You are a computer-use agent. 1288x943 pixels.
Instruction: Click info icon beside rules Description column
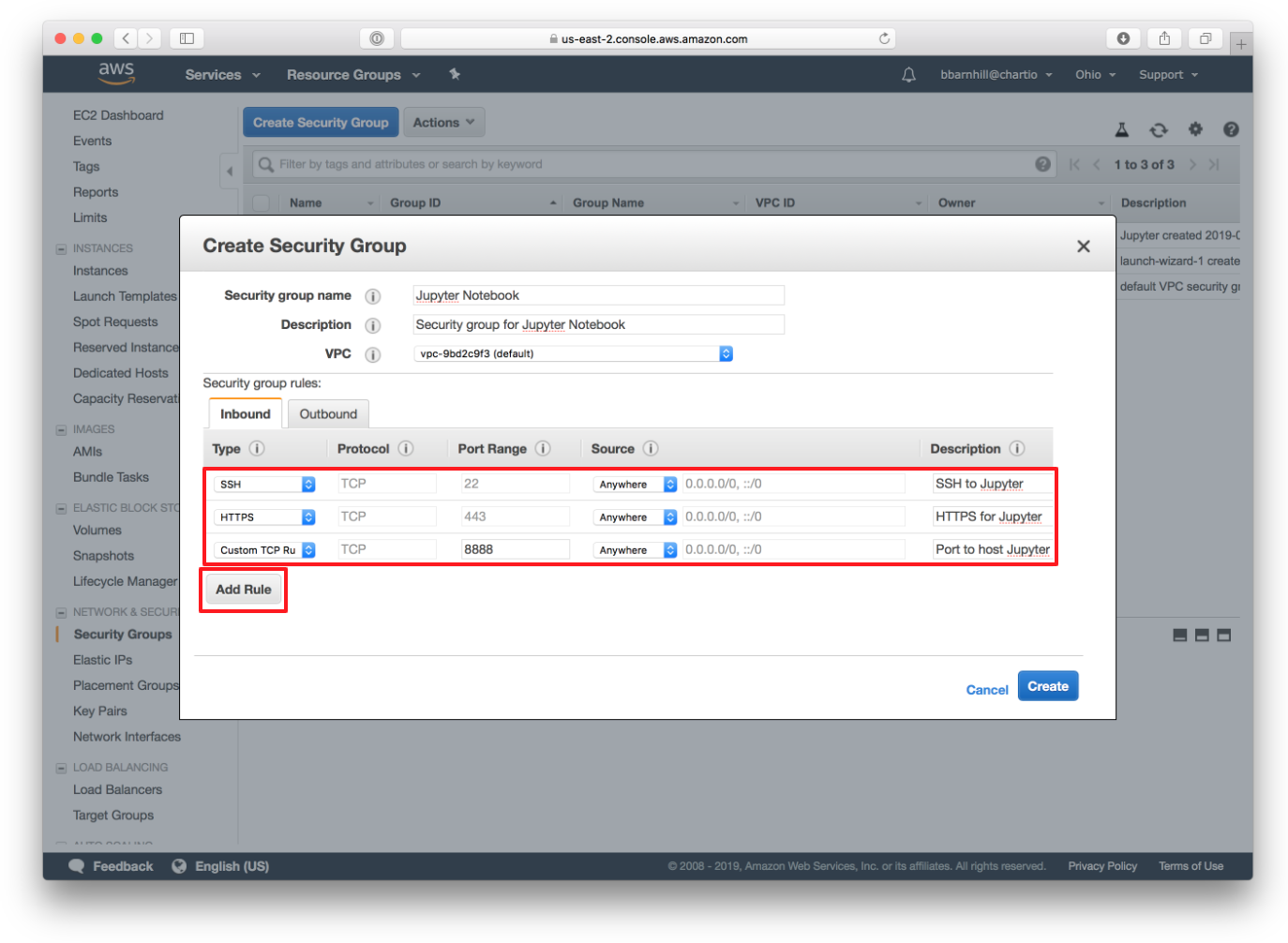[1017, 449]
